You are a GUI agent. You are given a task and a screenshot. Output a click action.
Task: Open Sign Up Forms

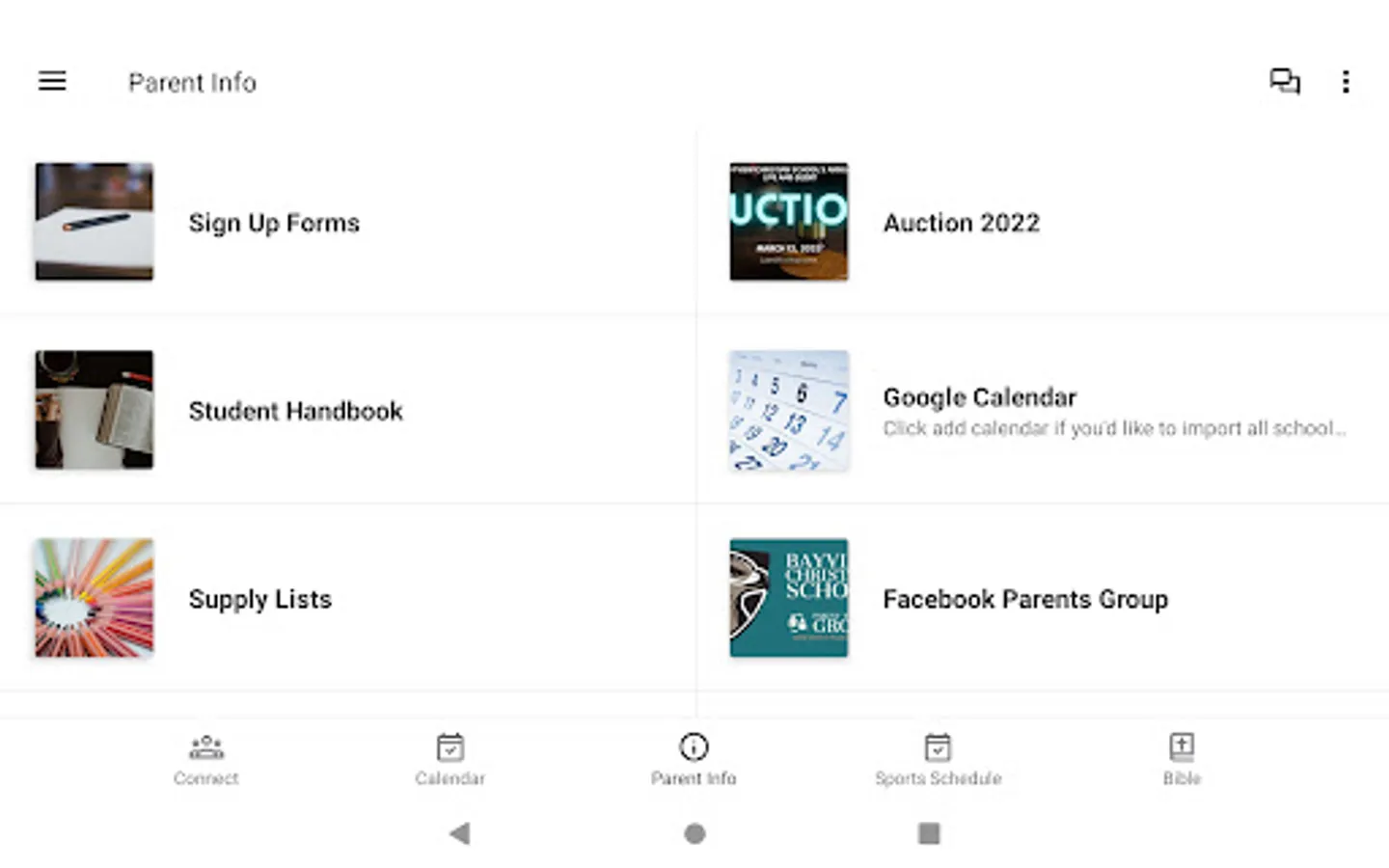[274, 223]
